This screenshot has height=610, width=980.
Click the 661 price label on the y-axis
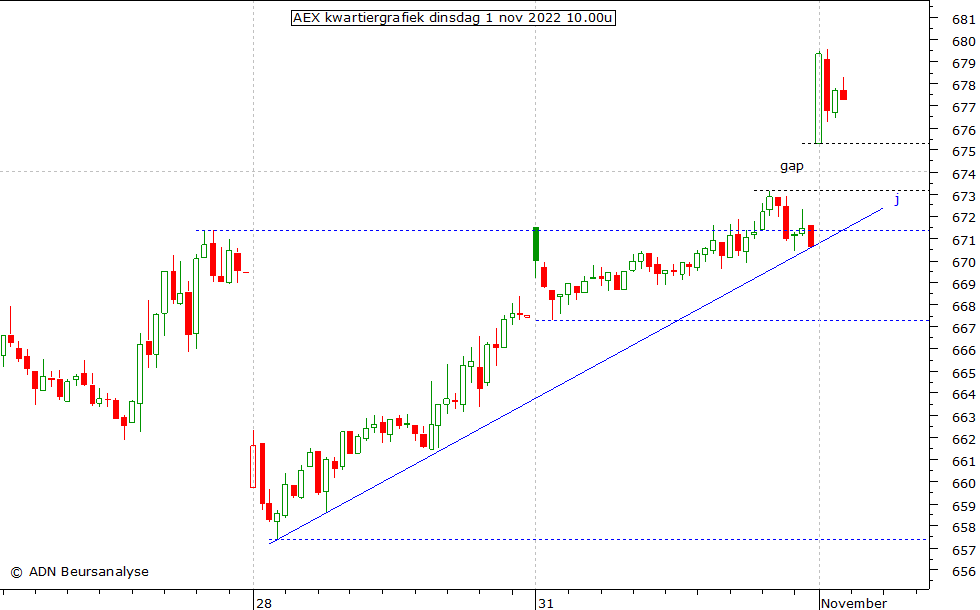[x=963, y=462]
